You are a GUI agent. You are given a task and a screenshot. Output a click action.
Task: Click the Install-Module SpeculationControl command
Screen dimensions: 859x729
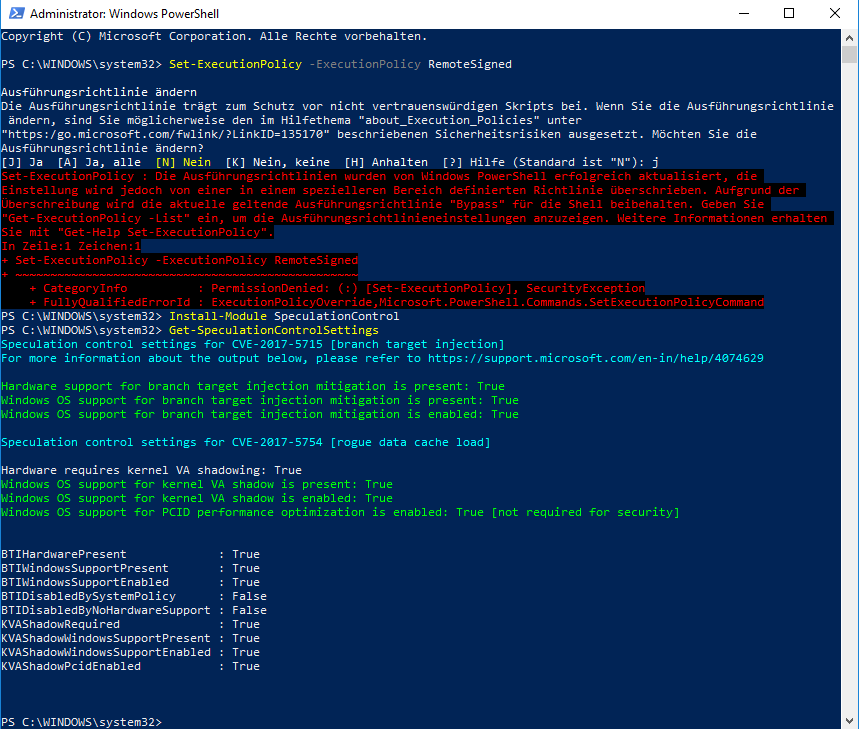284,316
